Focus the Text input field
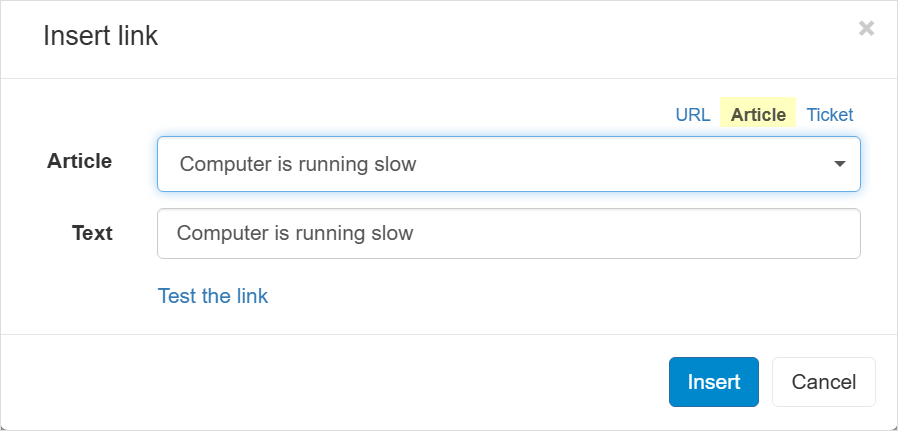 [x=508, y=233]
